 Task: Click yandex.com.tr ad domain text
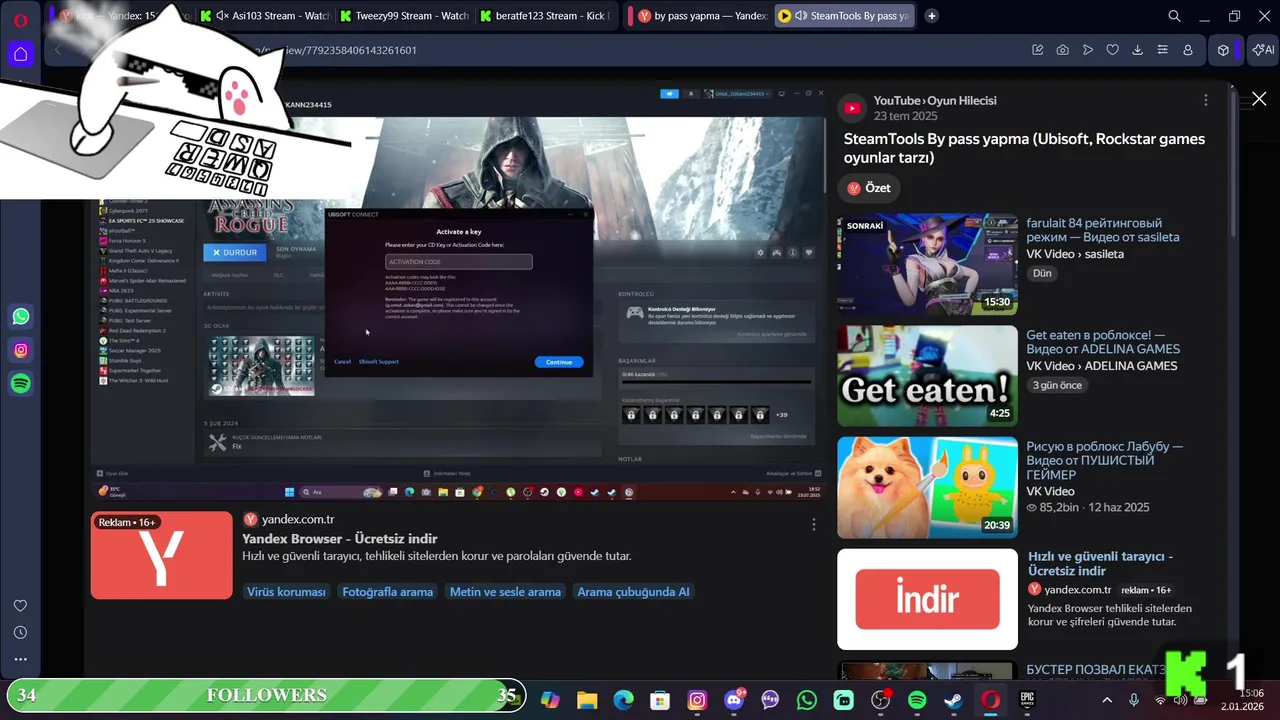tap(298, 519)
